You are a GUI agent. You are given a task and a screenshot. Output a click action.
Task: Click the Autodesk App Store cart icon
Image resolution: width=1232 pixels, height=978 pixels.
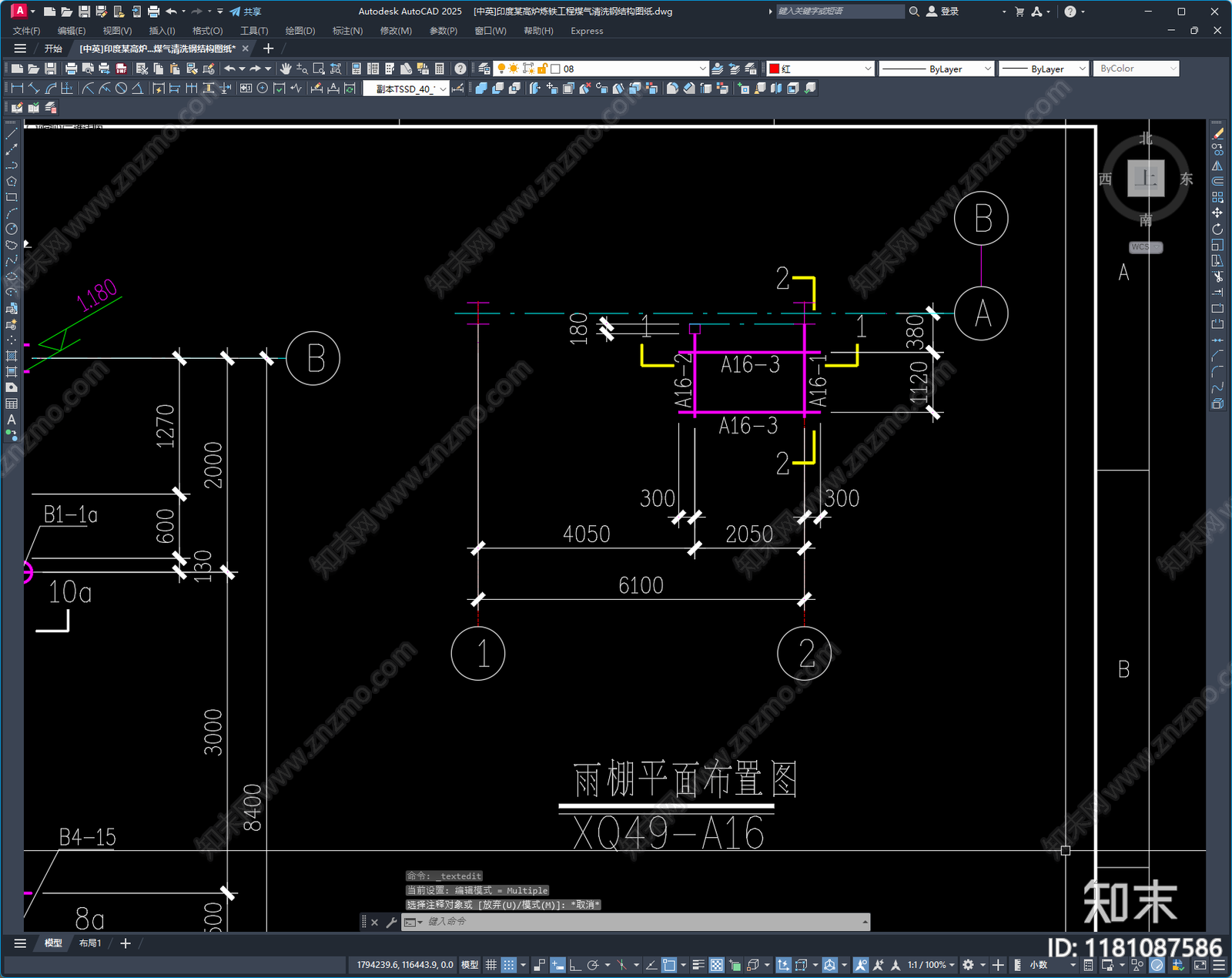coord(1019,12)
